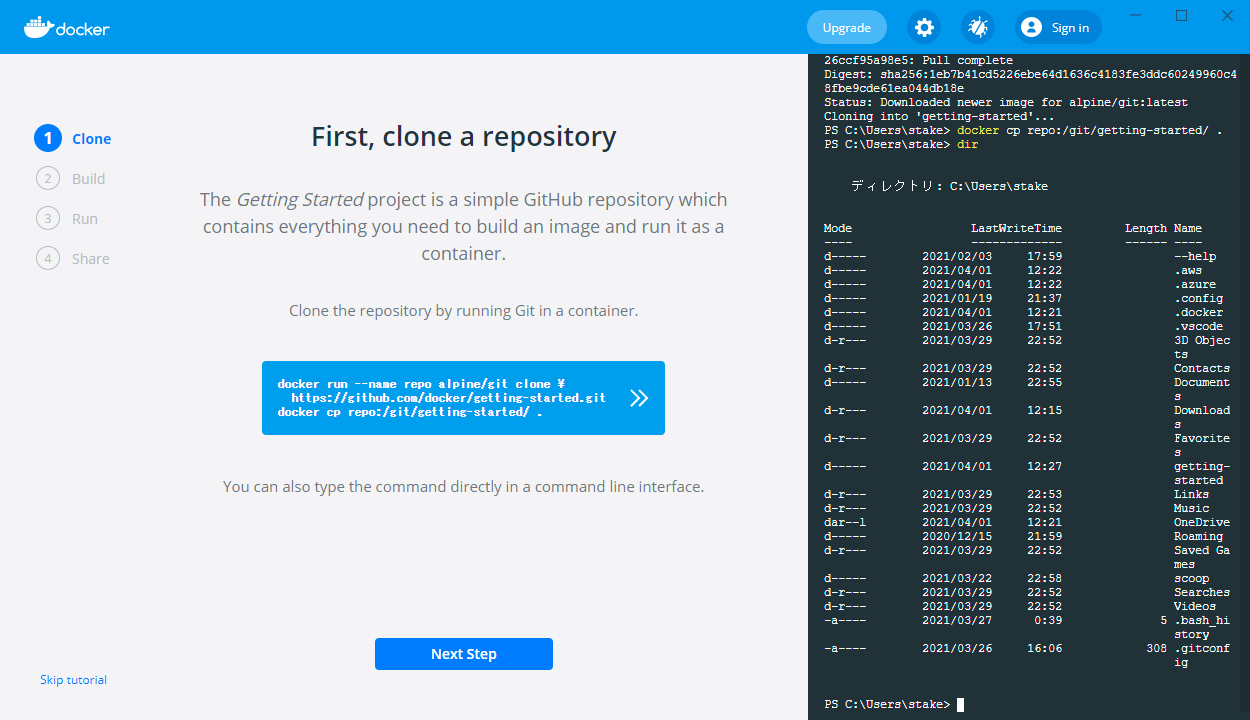Click the step 4 circle icon
The height and width of the screenshot is (720, 1250).
[48, 258]
